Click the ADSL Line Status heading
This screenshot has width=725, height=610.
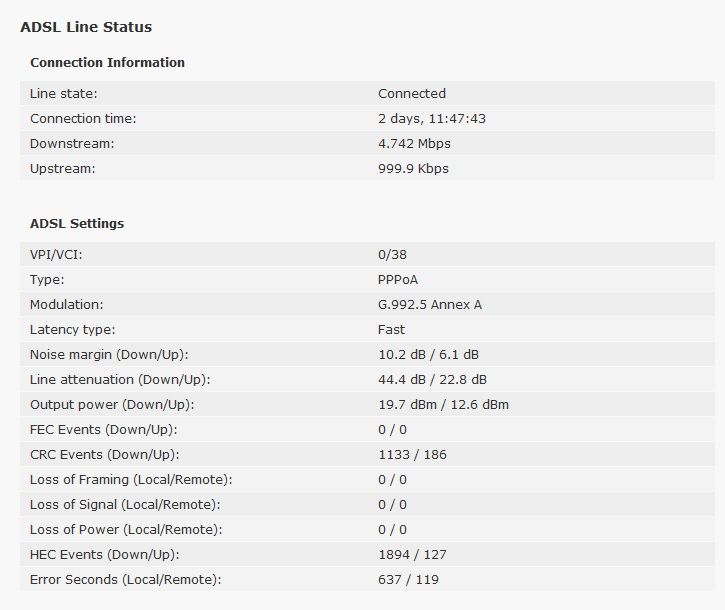[86, 27]
